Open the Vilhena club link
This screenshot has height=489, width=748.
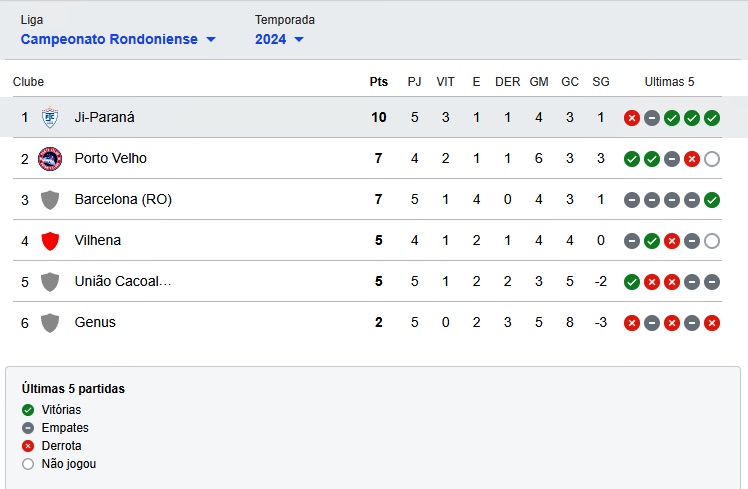click(x=98, y=241)
